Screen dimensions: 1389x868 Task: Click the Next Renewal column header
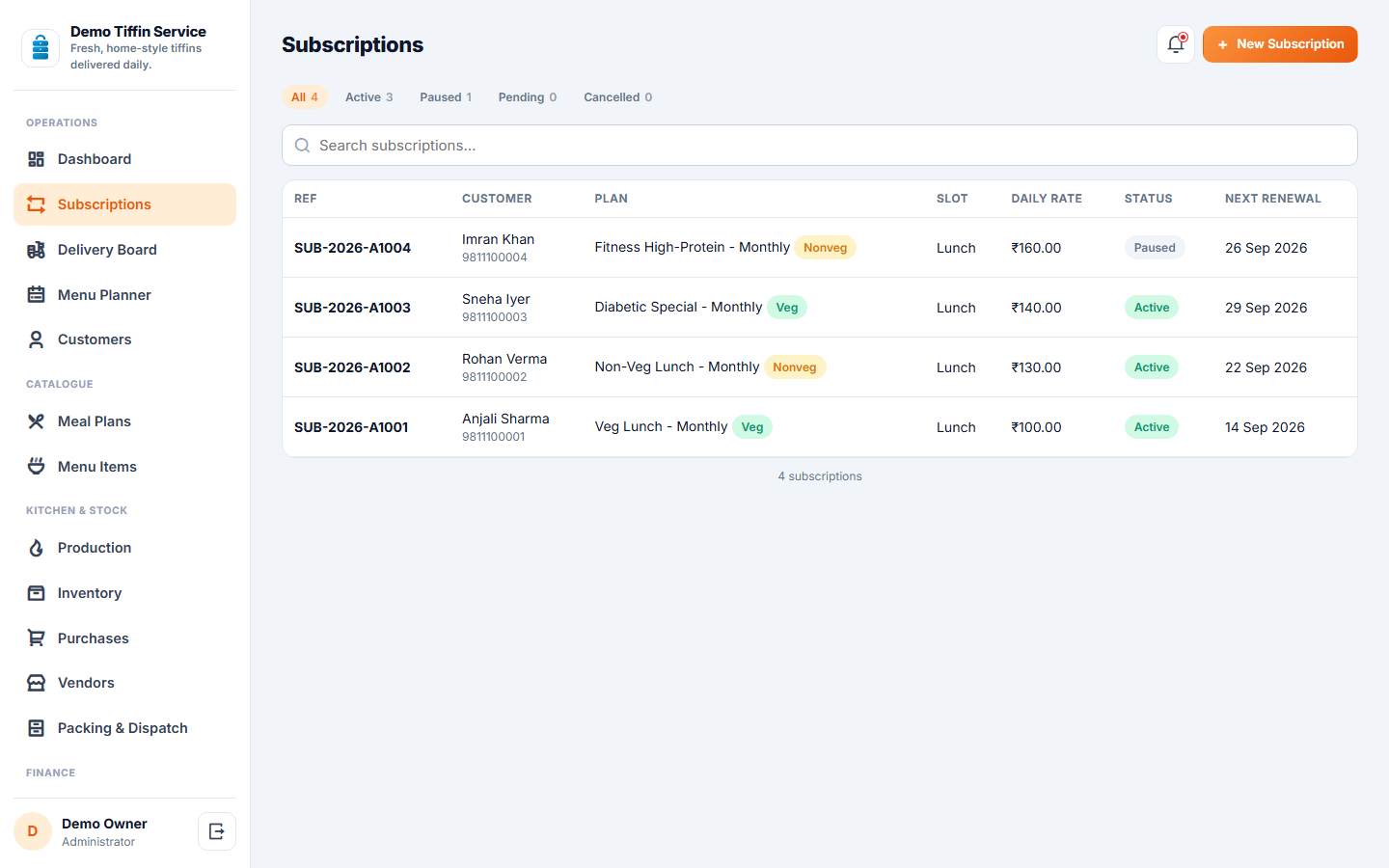click(1273, 199)
